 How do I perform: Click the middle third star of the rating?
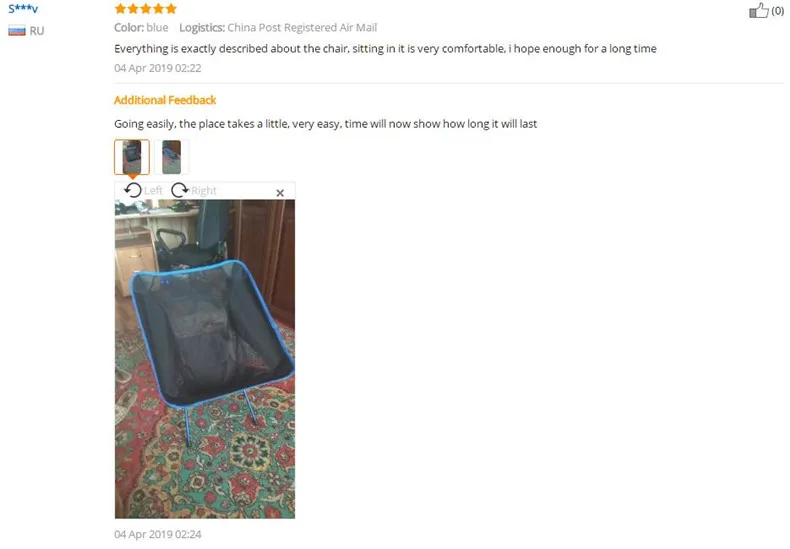(x=146, y=9)
